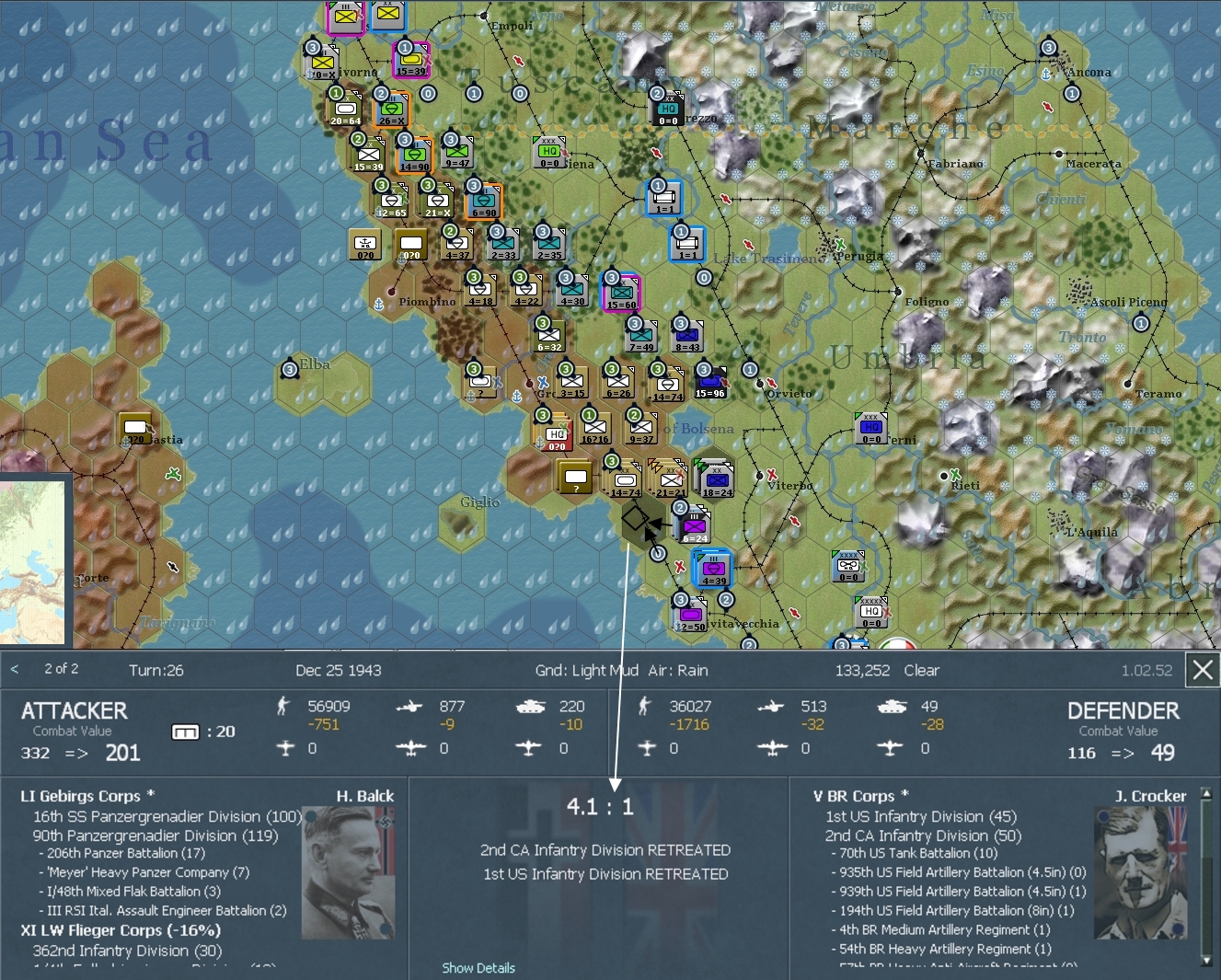Go to the previous combat report
1221x980 pixels.
coord(14,669)
